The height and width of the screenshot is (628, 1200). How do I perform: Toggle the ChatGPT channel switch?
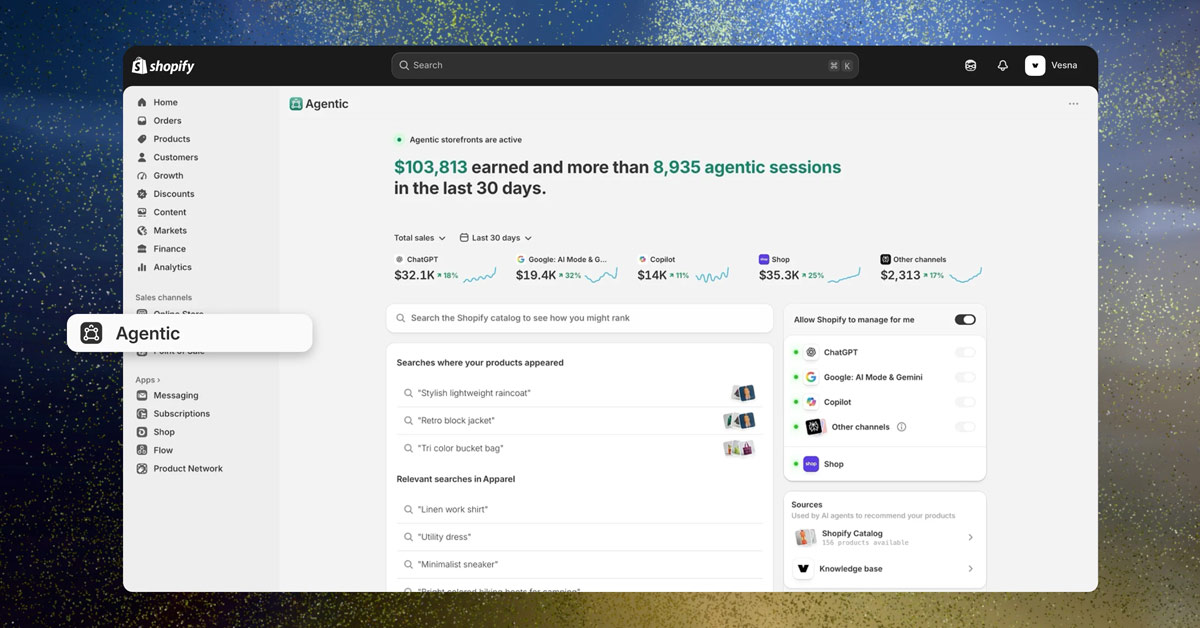[965, 353]
